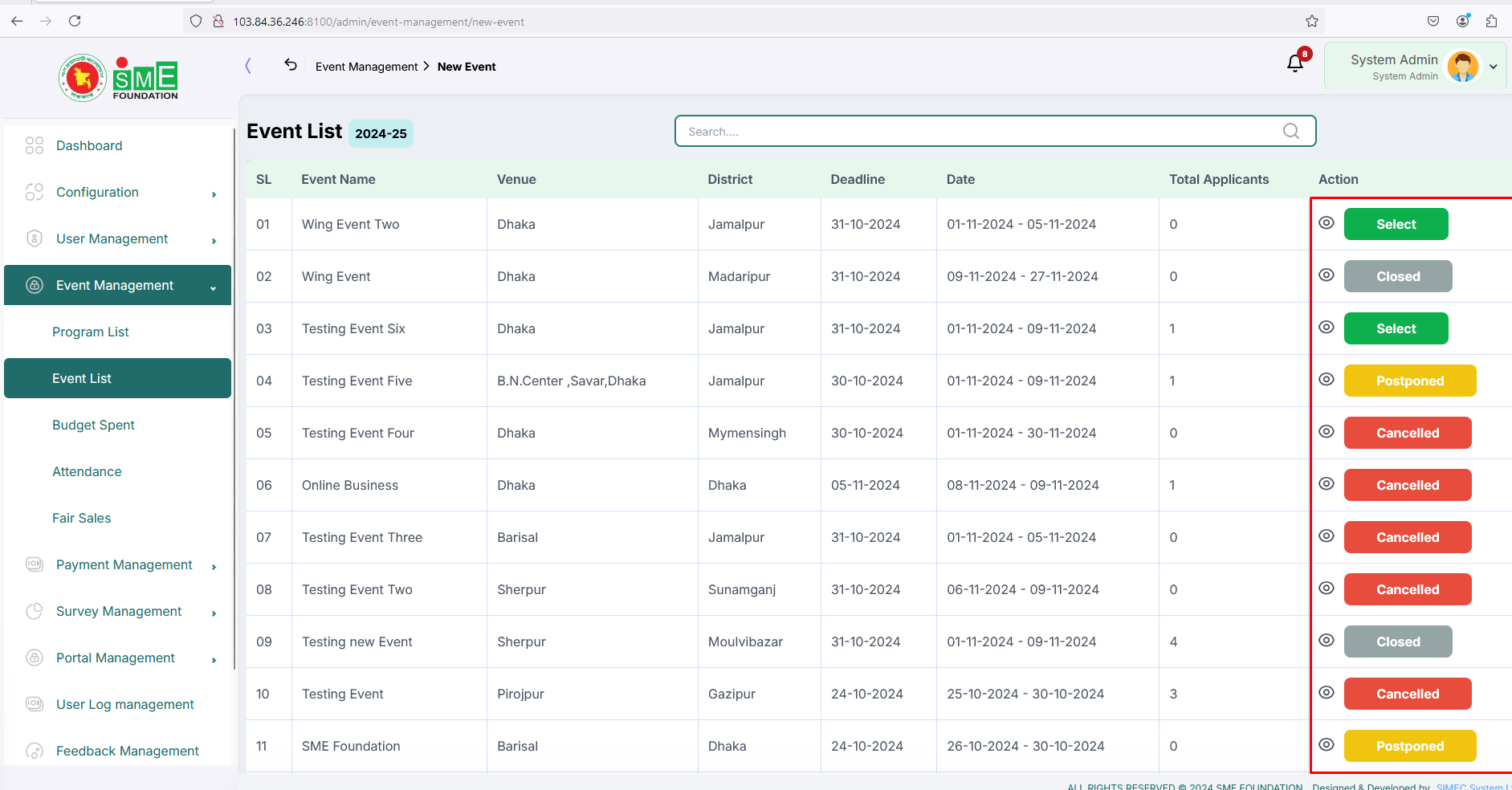Click Select button for Testing Event Six
Screen dimensions: 1512x790
click(1396, 328)
